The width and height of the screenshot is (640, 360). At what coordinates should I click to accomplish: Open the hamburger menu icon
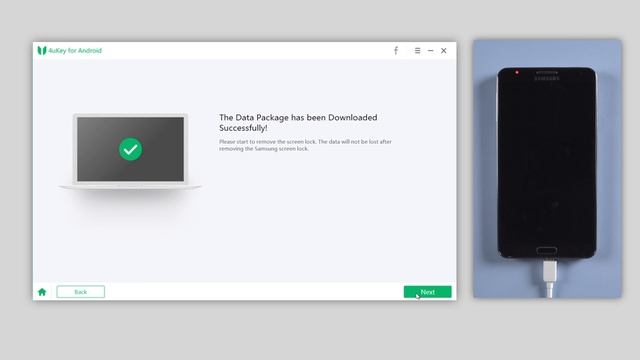point(417,51)
